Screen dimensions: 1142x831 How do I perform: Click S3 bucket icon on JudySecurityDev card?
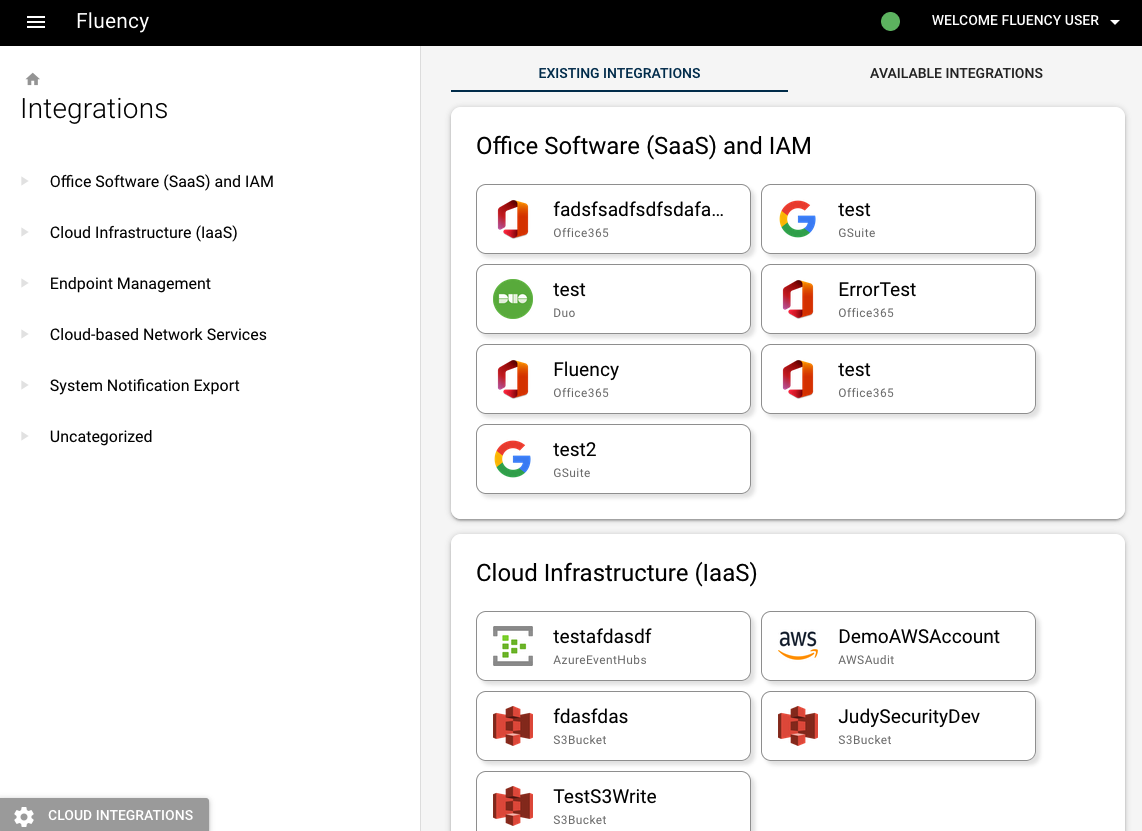tap(798, 726)
